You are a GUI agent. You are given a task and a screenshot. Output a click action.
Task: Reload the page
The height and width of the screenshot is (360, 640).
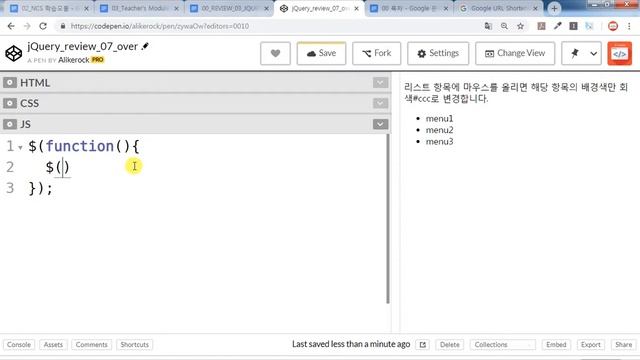(43, 26)
